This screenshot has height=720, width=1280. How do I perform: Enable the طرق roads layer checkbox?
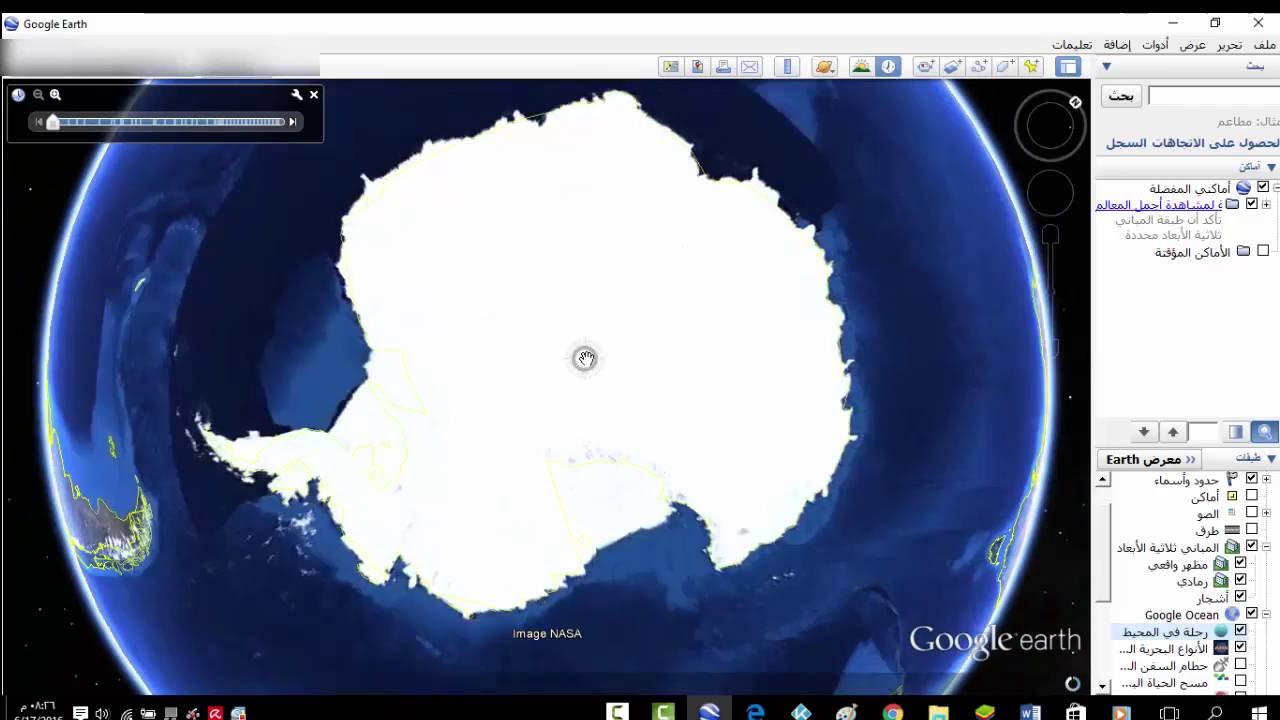(x=1251, y=529)
